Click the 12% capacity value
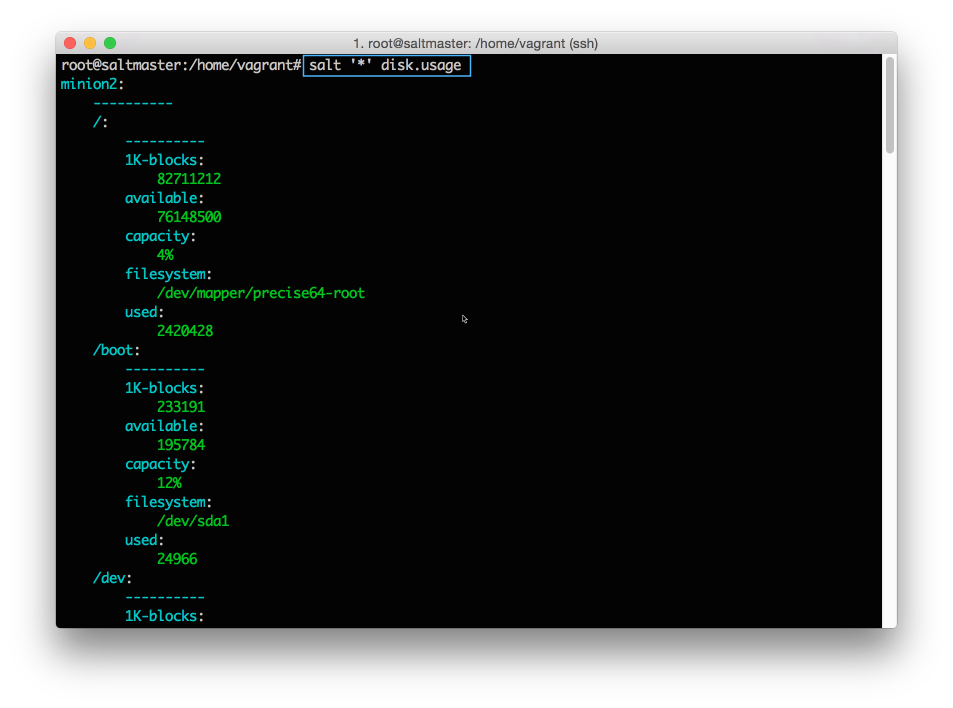The height and width of the screenshot is (708, 953). pyautogui.click(x=169, y=483)
